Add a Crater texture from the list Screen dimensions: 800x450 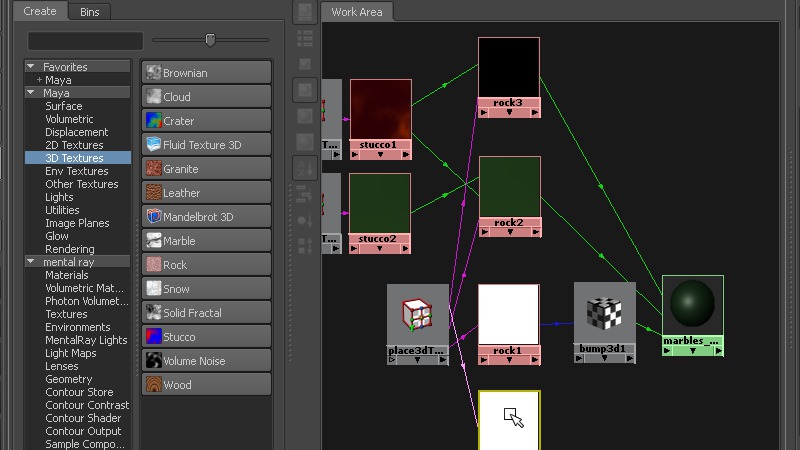click(206, 121)
